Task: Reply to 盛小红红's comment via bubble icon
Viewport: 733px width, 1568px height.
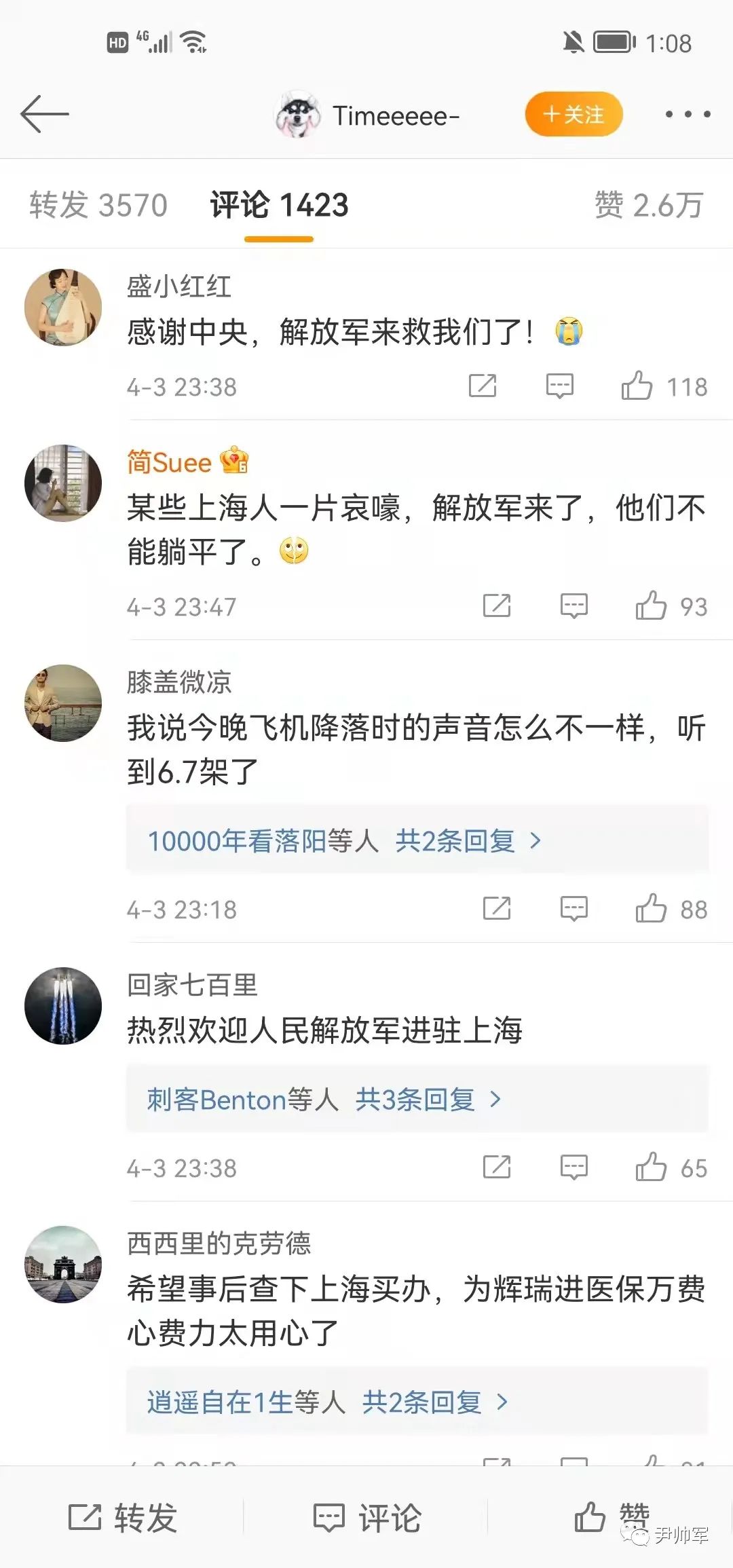Action: click(560, 386)
